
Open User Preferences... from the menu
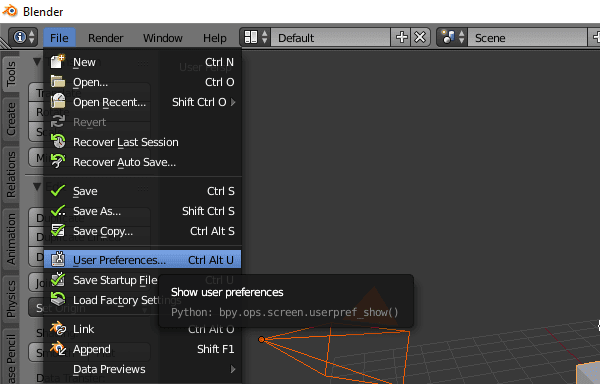(142, 260)
